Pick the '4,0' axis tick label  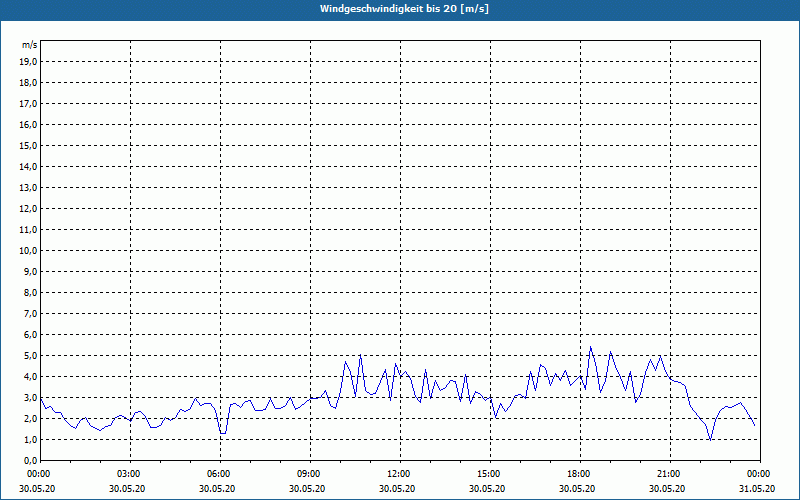[31, 377]
